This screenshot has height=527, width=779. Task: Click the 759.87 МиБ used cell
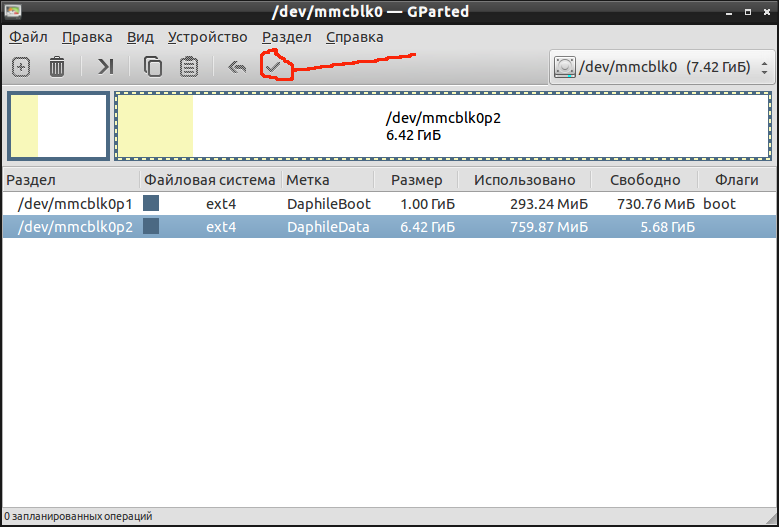tap(549, 227)
